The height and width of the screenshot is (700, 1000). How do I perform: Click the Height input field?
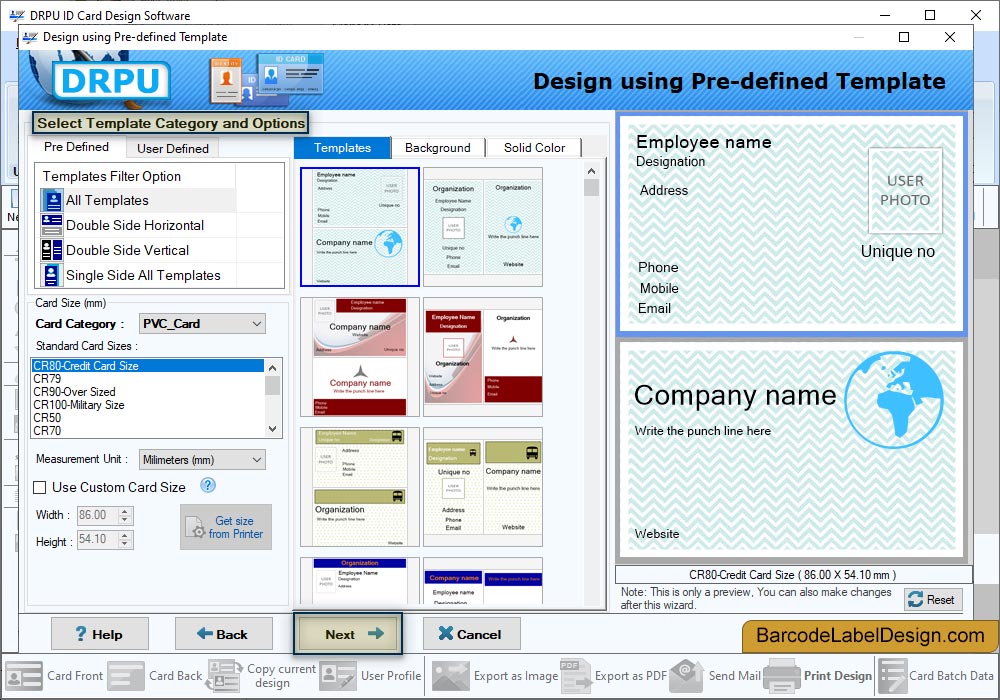point(98,539)
